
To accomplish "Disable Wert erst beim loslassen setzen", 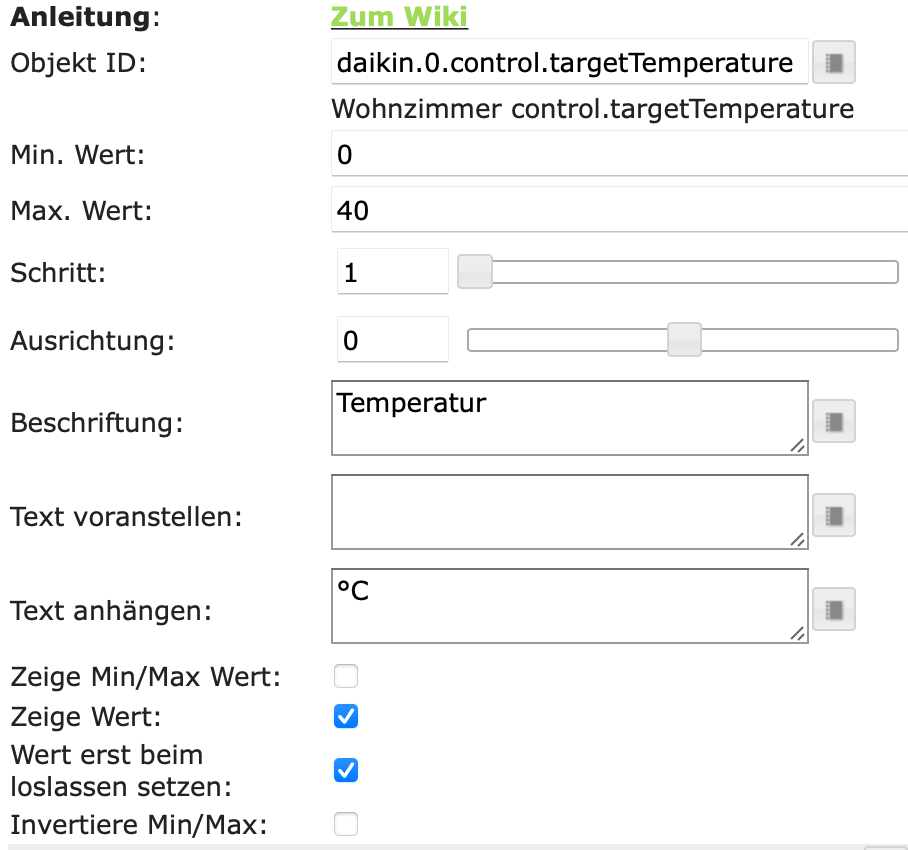I will (x=345, y=770).
